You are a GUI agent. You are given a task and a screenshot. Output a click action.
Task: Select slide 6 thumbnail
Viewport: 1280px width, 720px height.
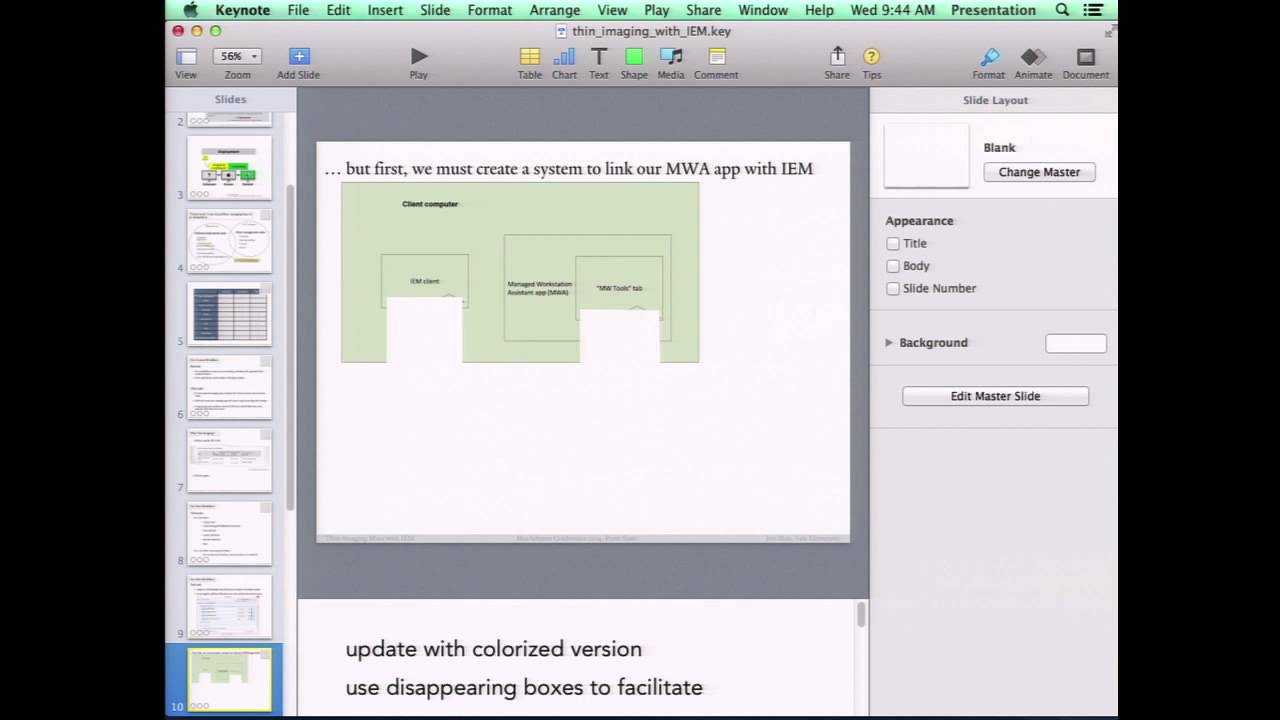pos(229,386)
